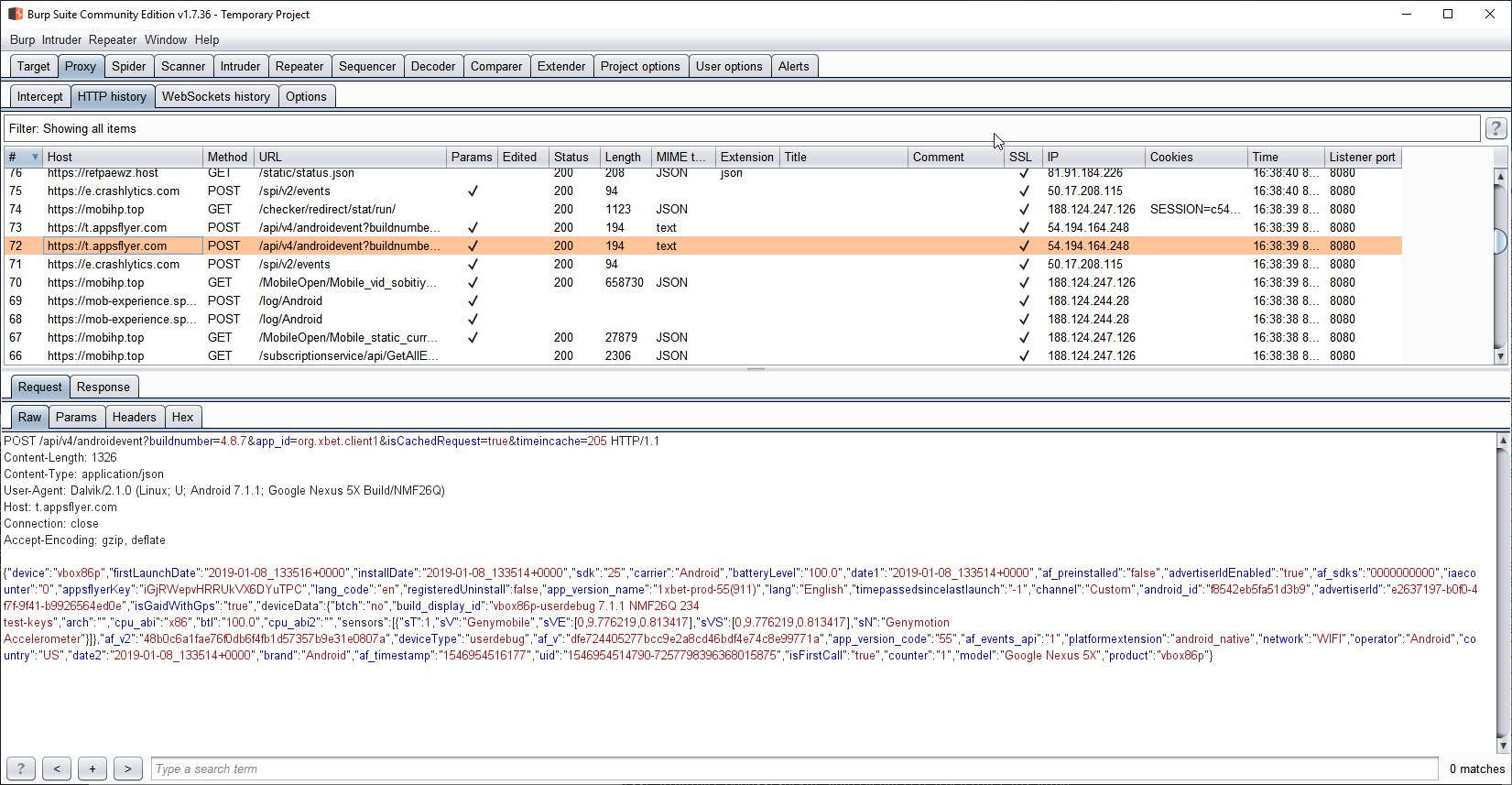
Task: Sort by the Host column header
Action: (122, 157)
